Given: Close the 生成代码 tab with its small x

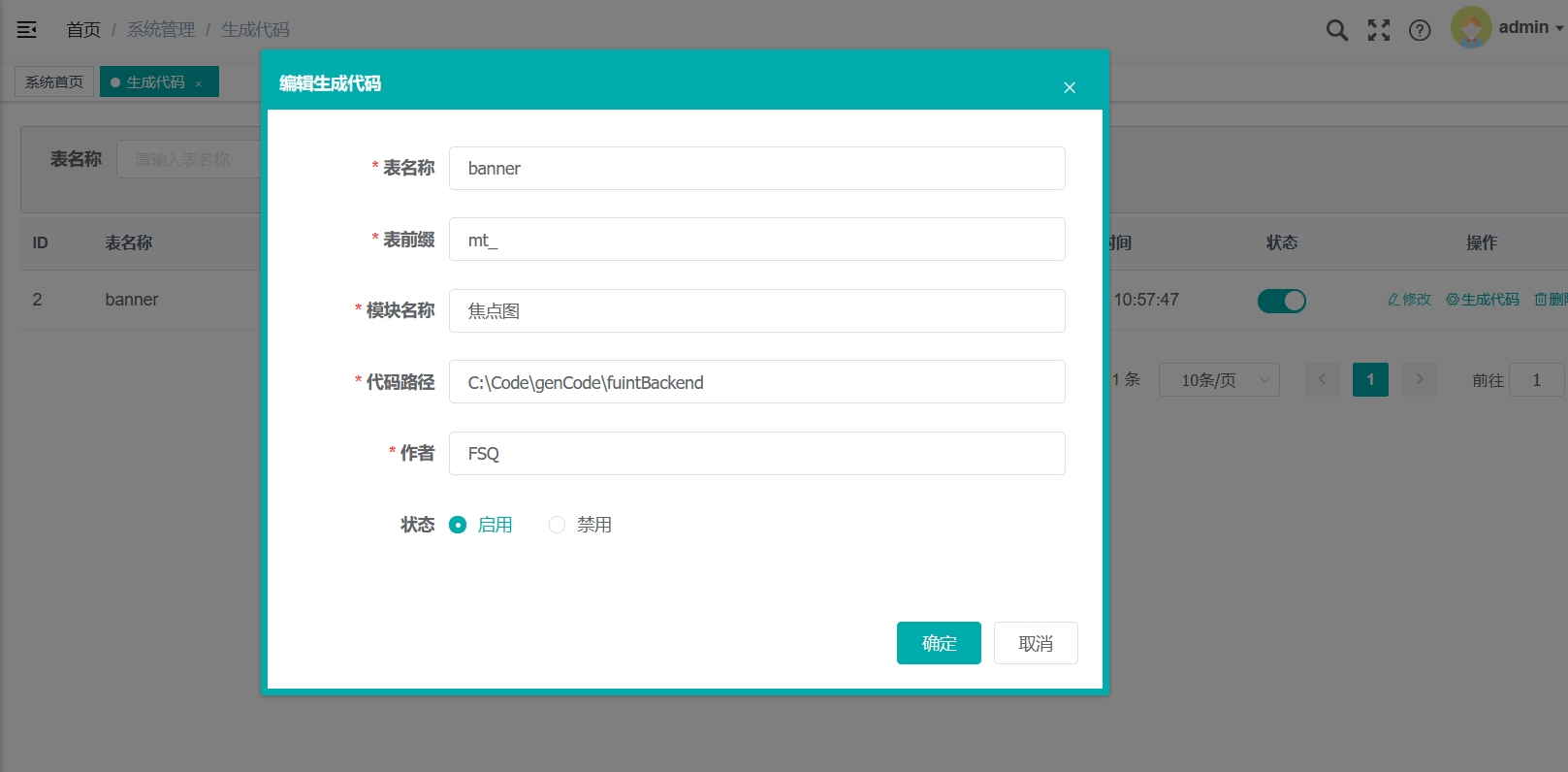Looking at the screenshot, I should (199, 83).
